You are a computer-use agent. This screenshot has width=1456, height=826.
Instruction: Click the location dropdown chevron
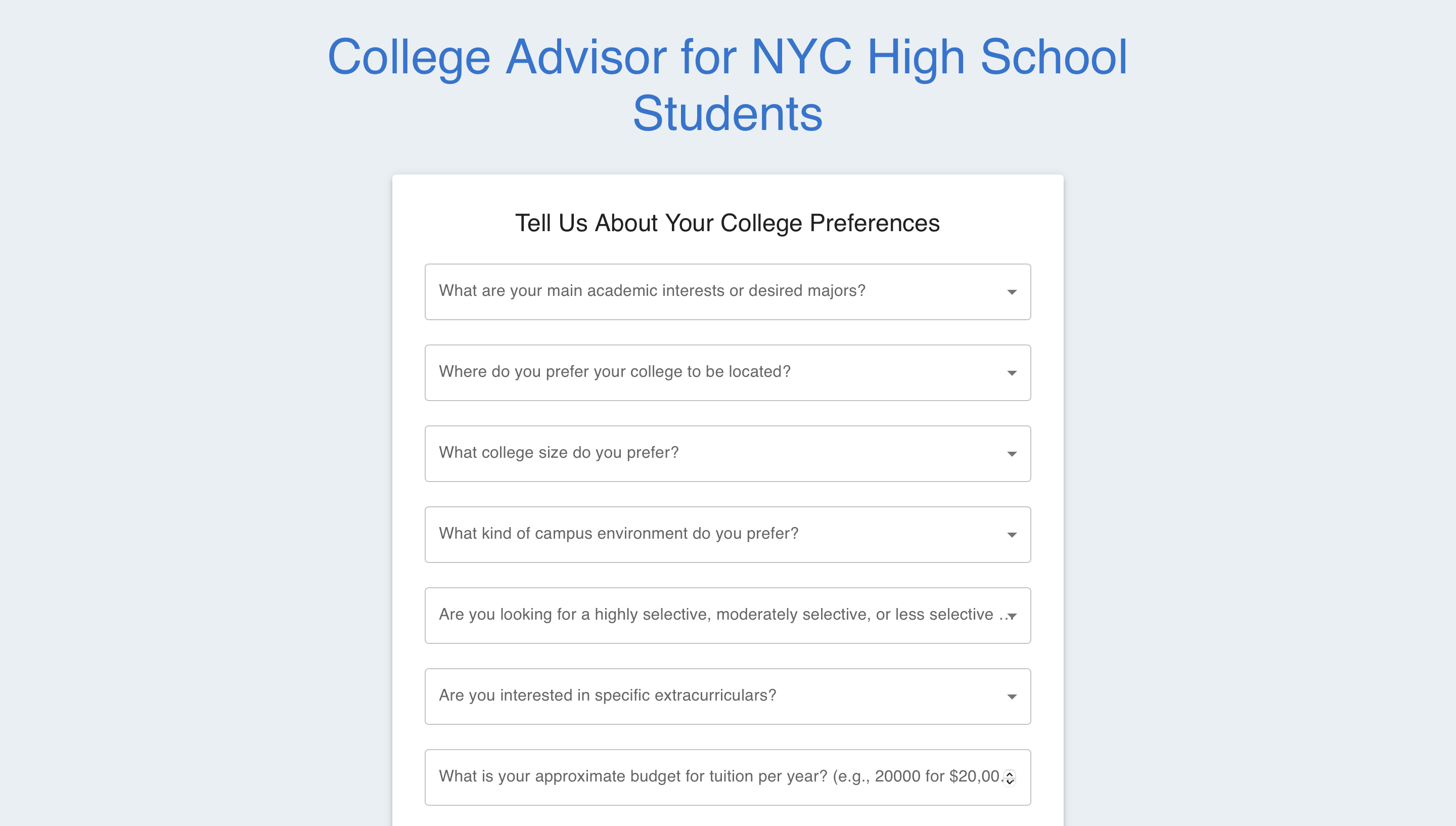pos(1012,373)
